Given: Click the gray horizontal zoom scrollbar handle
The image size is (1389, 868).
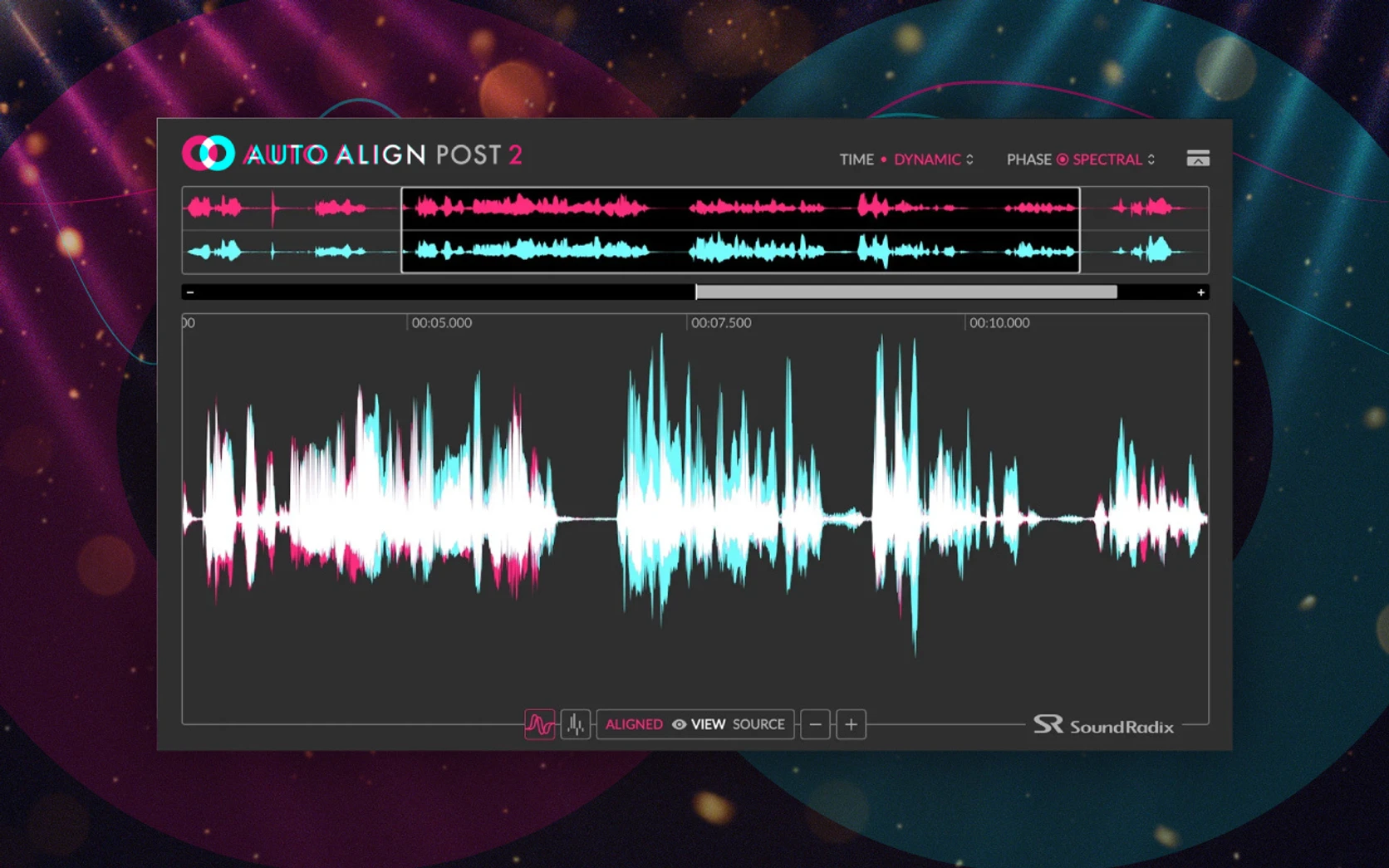Looking at the screenshot, I should [x=906, y=292].
